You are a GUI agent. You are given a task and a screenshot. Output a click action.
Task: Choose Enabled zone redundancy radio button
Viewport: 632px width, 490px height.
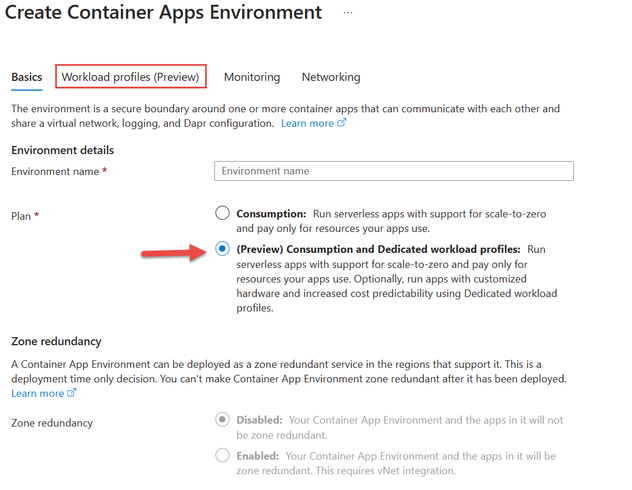click(222, 455)
